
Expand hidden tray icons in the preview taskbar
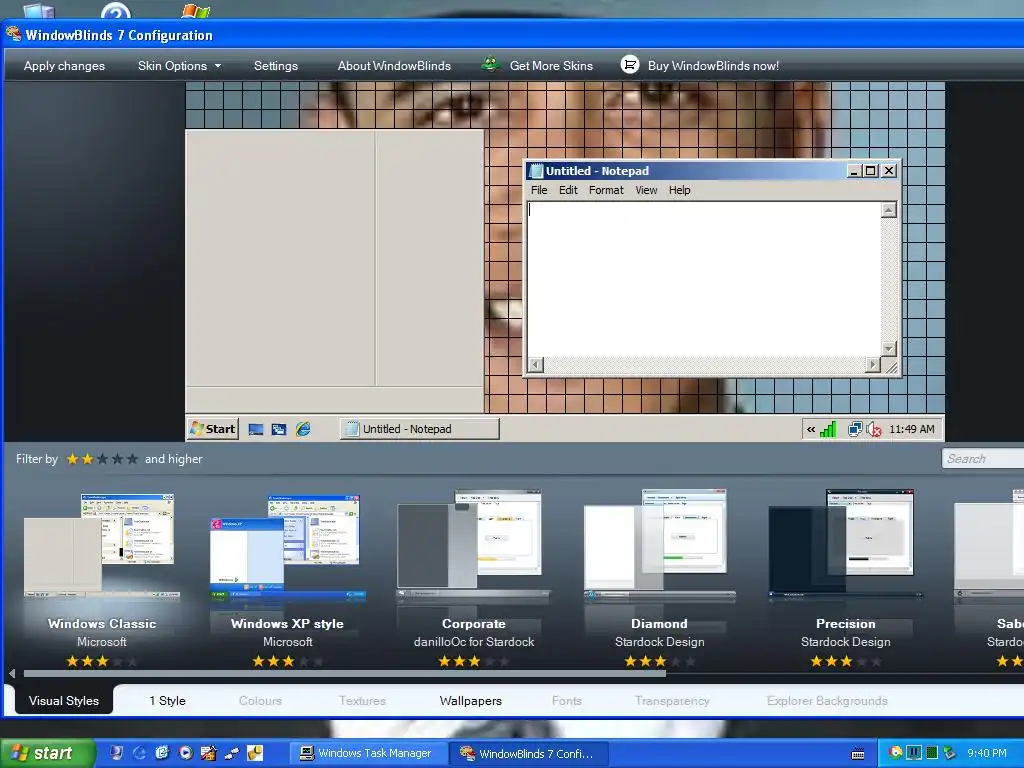810,429
